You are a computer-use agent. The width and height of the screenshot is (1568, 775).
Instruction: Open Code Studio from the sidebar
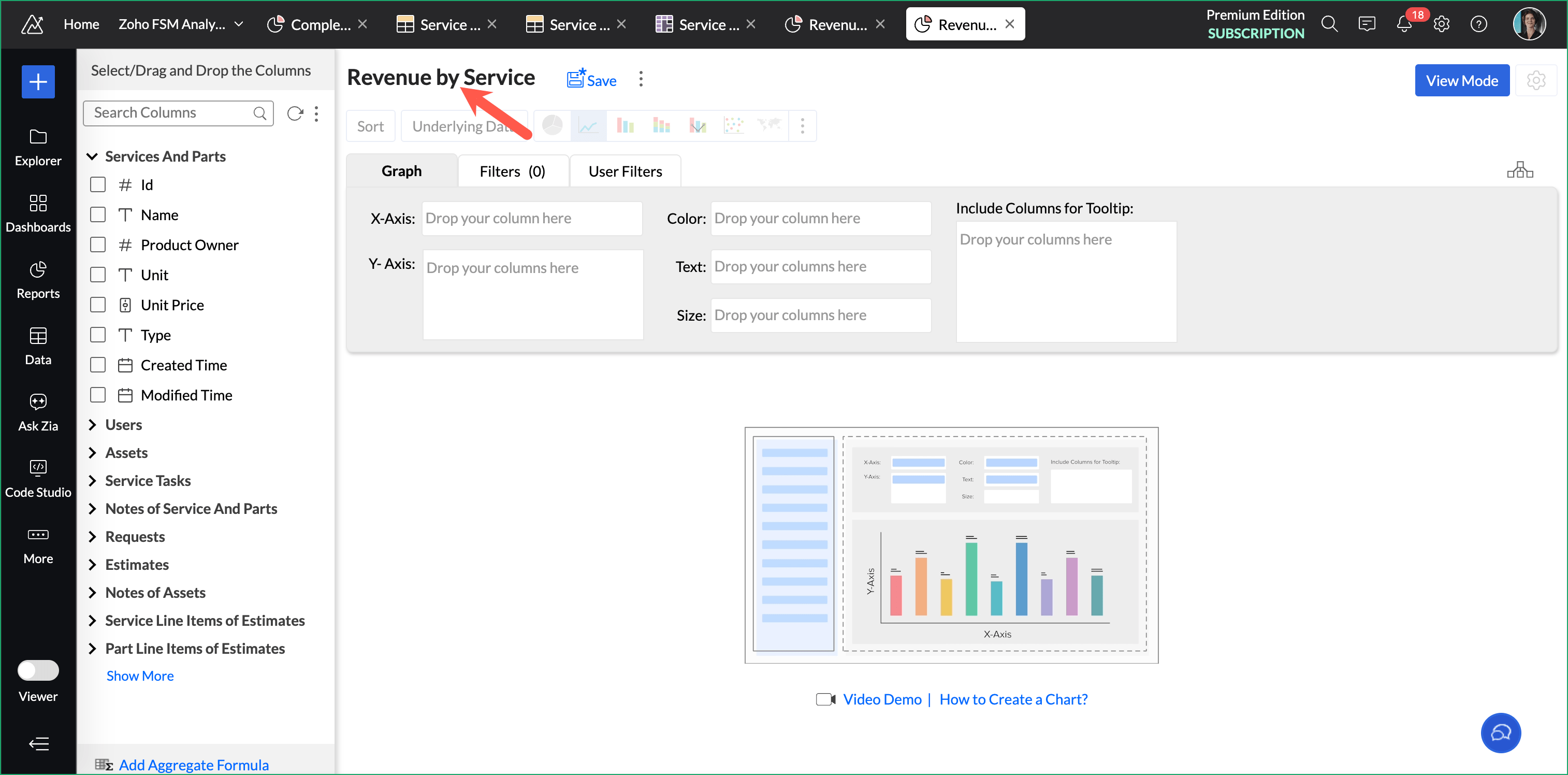(38, 479)
